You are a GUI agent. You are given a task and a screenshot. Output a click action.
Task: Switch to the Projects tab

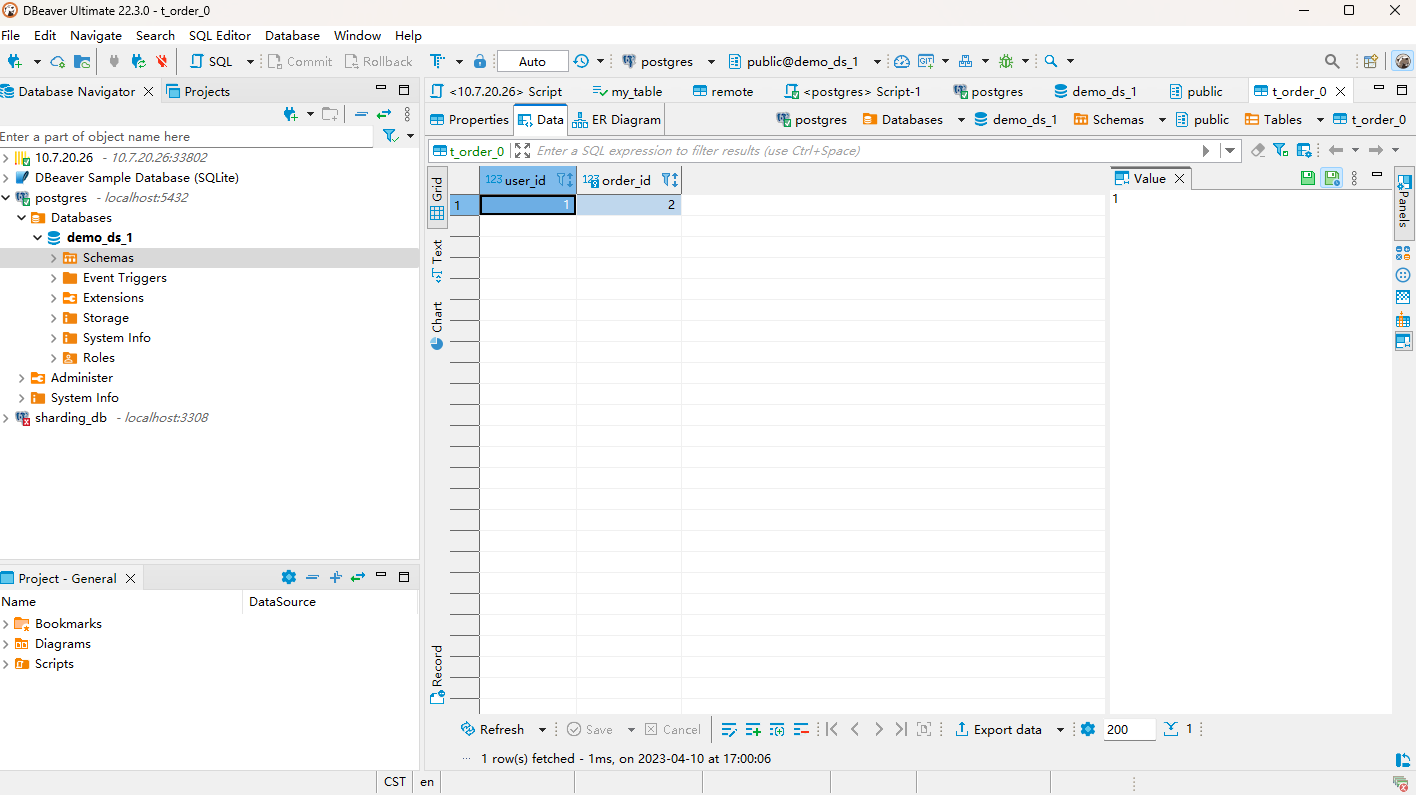(198, 91)
